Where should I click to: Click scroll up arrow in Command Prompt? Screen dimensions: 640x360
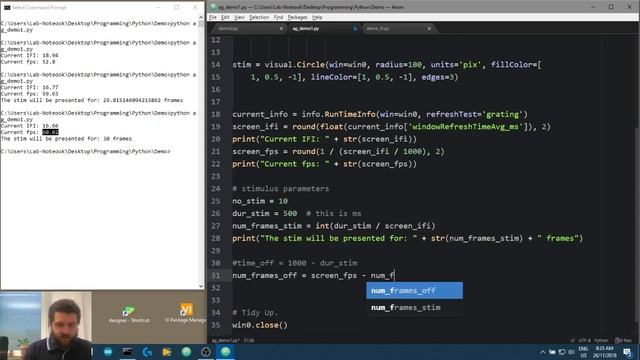200,17
